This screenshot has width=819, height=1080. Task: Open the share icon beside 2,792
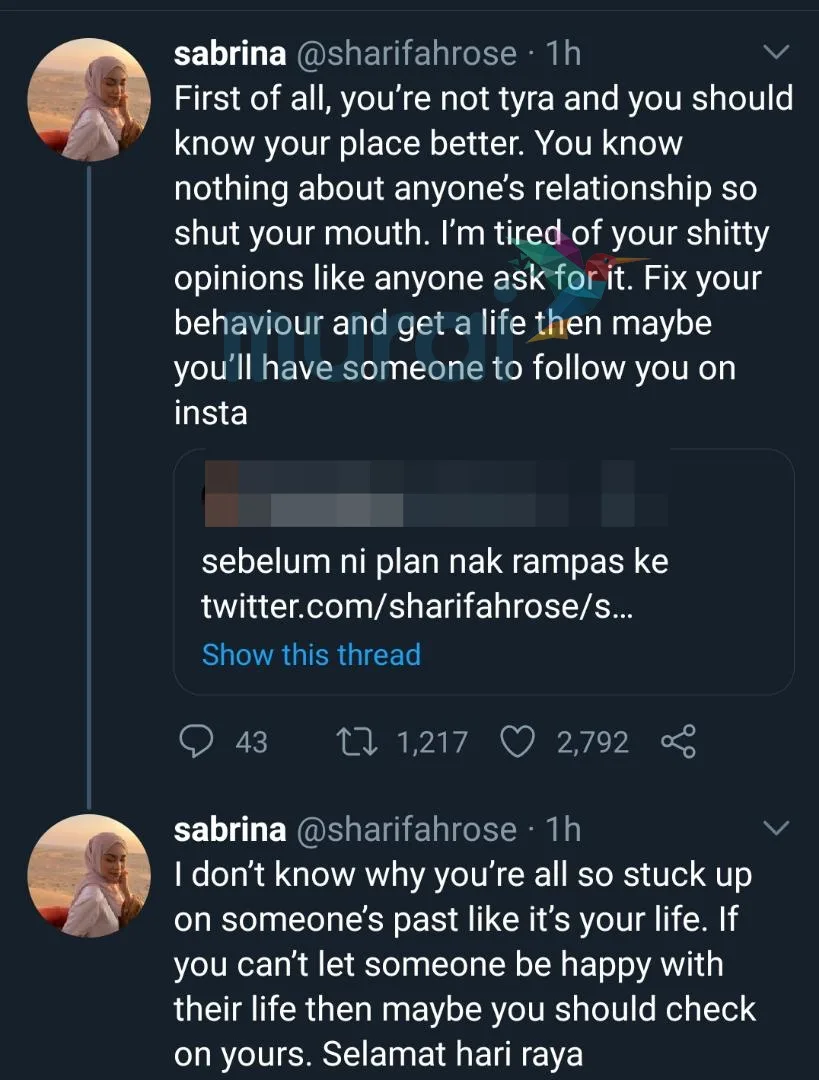pos(678,742)
